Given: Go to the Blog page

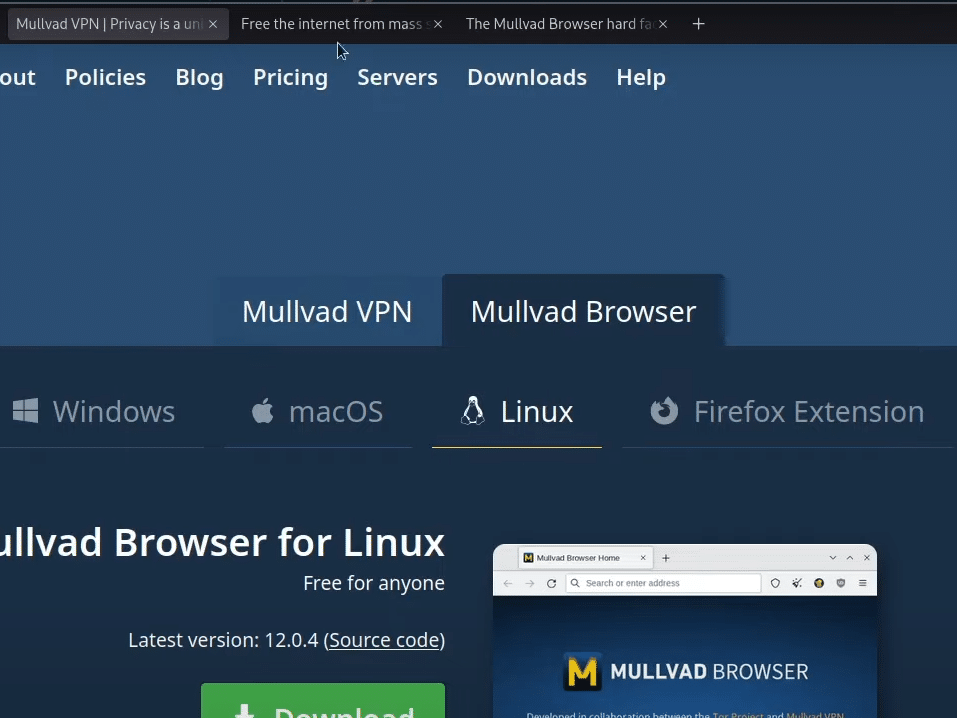Looking at the screenshot, I should click(199, 77).
